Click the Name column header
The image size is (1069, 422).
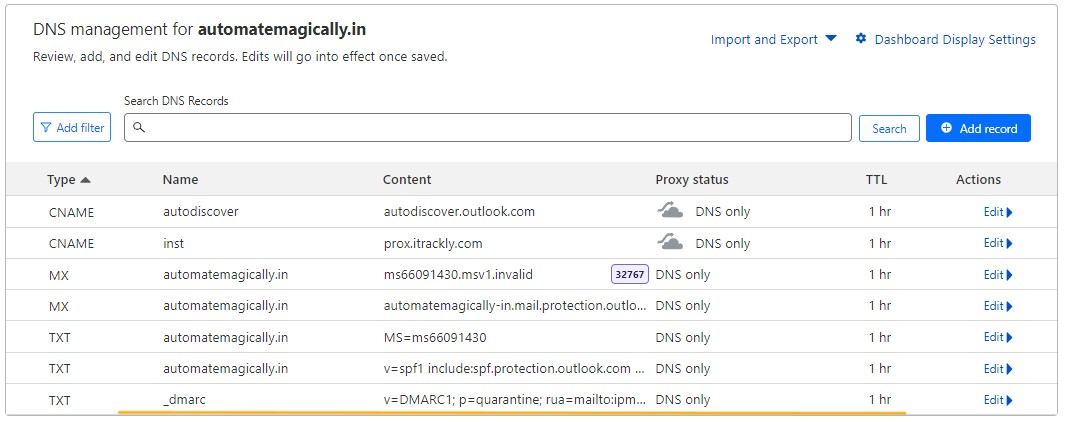click(180, 180)
